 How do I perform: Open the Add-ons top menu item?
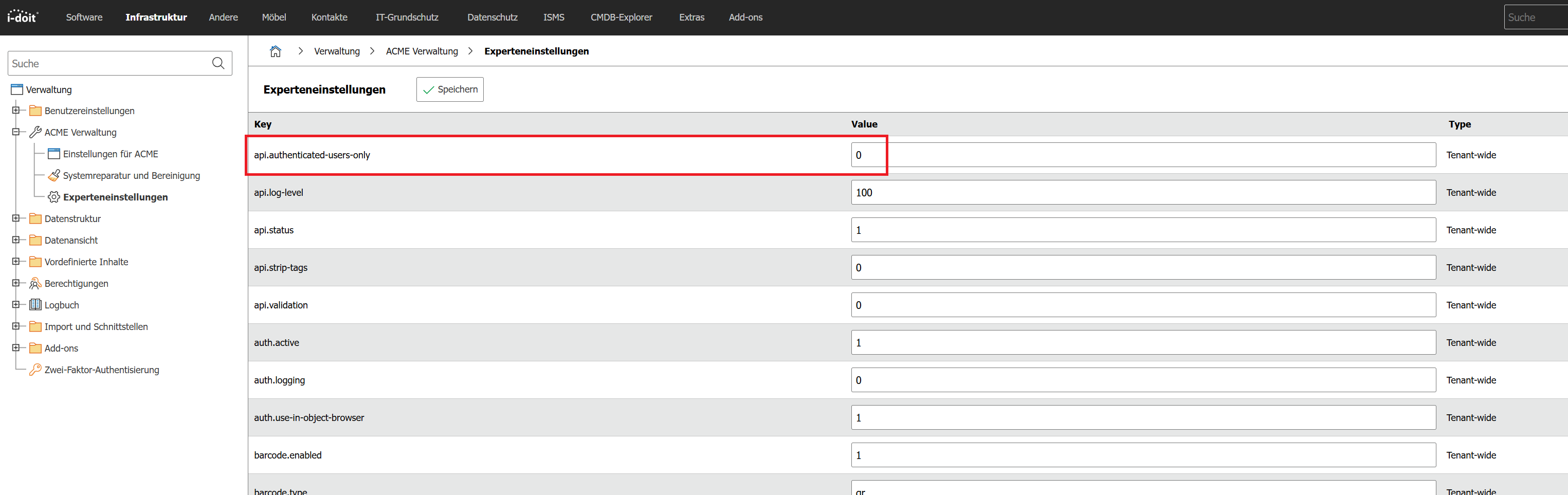pyautogui.click(x=745, y=17)
